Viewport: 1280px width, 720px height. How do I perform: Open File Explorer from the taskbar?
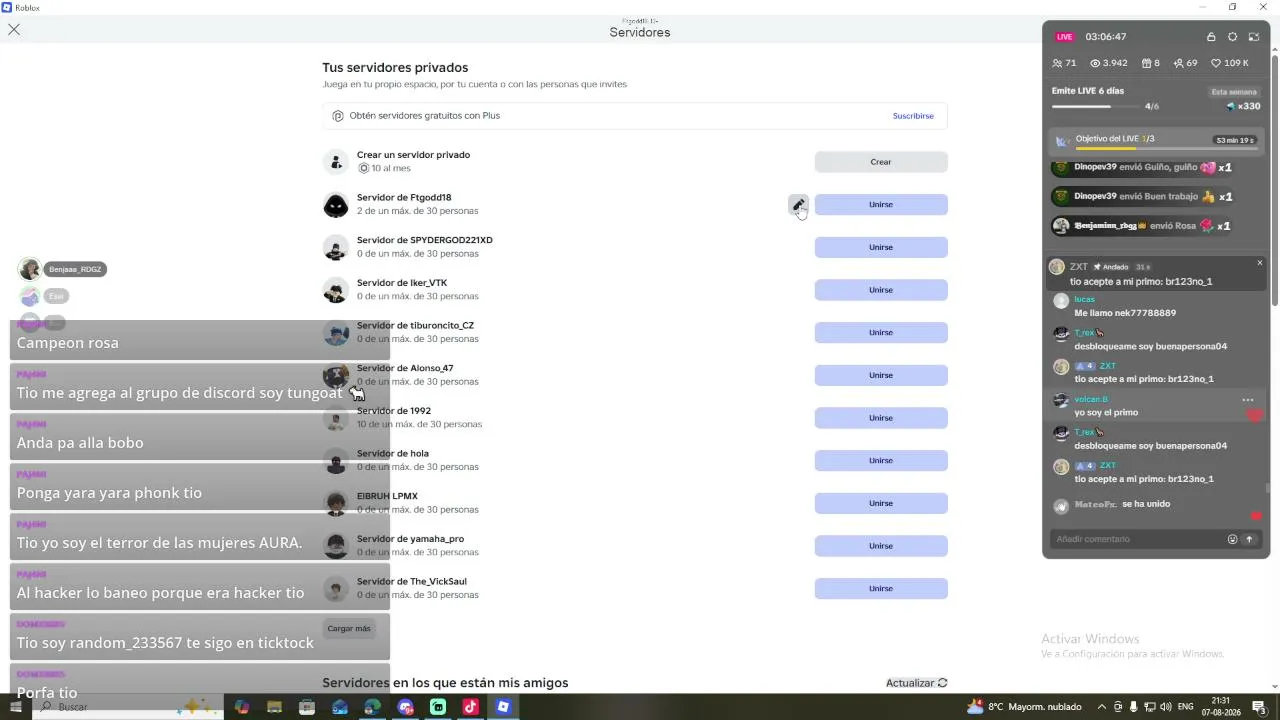point(274,707)
